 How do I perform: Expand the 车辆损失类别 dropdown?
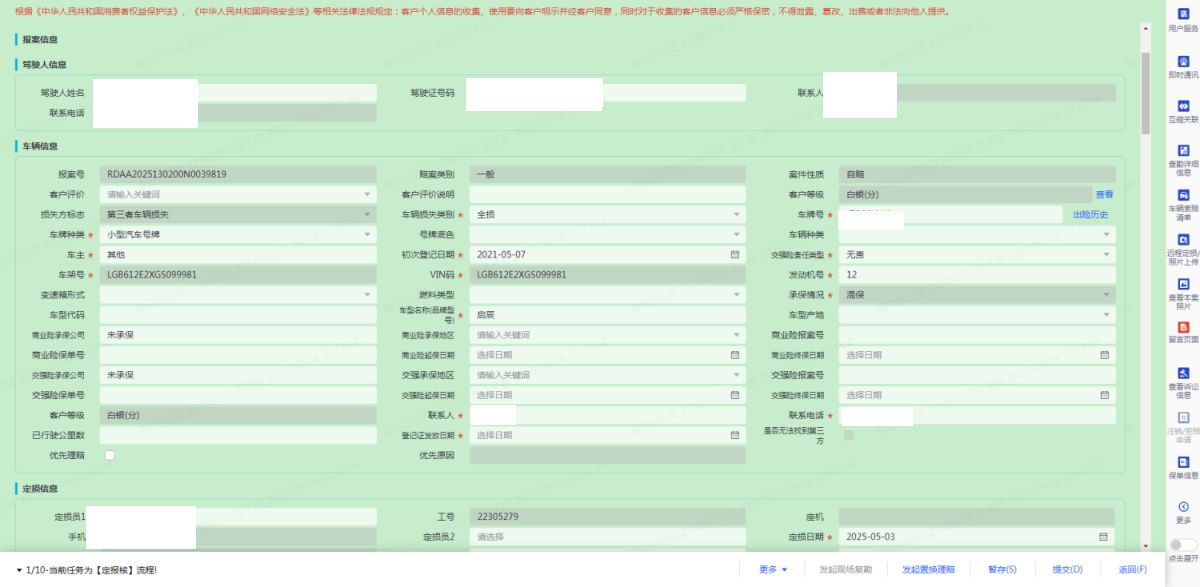[x=607, y=214]
